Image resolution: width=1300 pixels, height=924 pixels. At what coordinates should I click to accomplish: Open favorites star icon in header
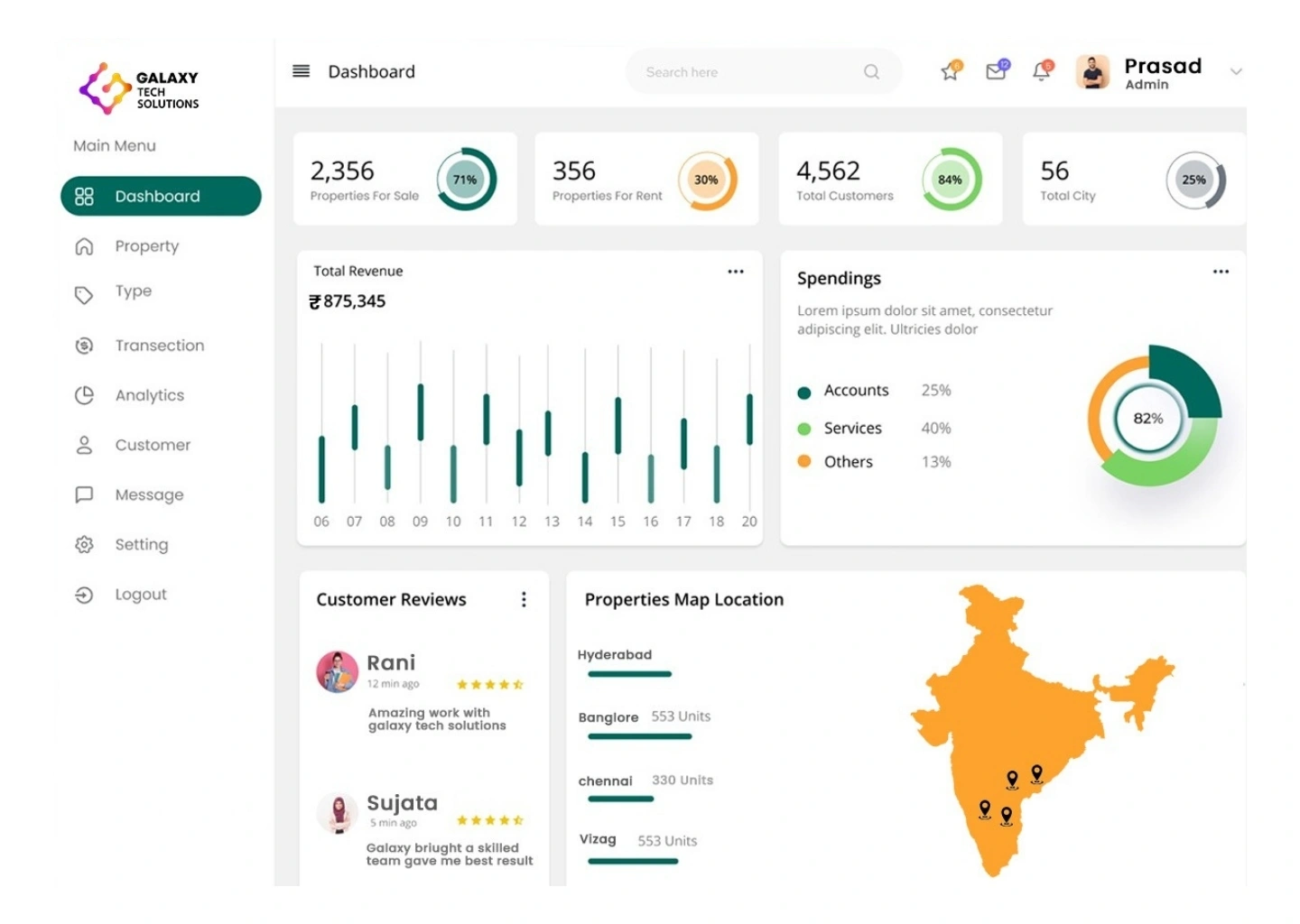pyautogui.click(x=950, y=72)
